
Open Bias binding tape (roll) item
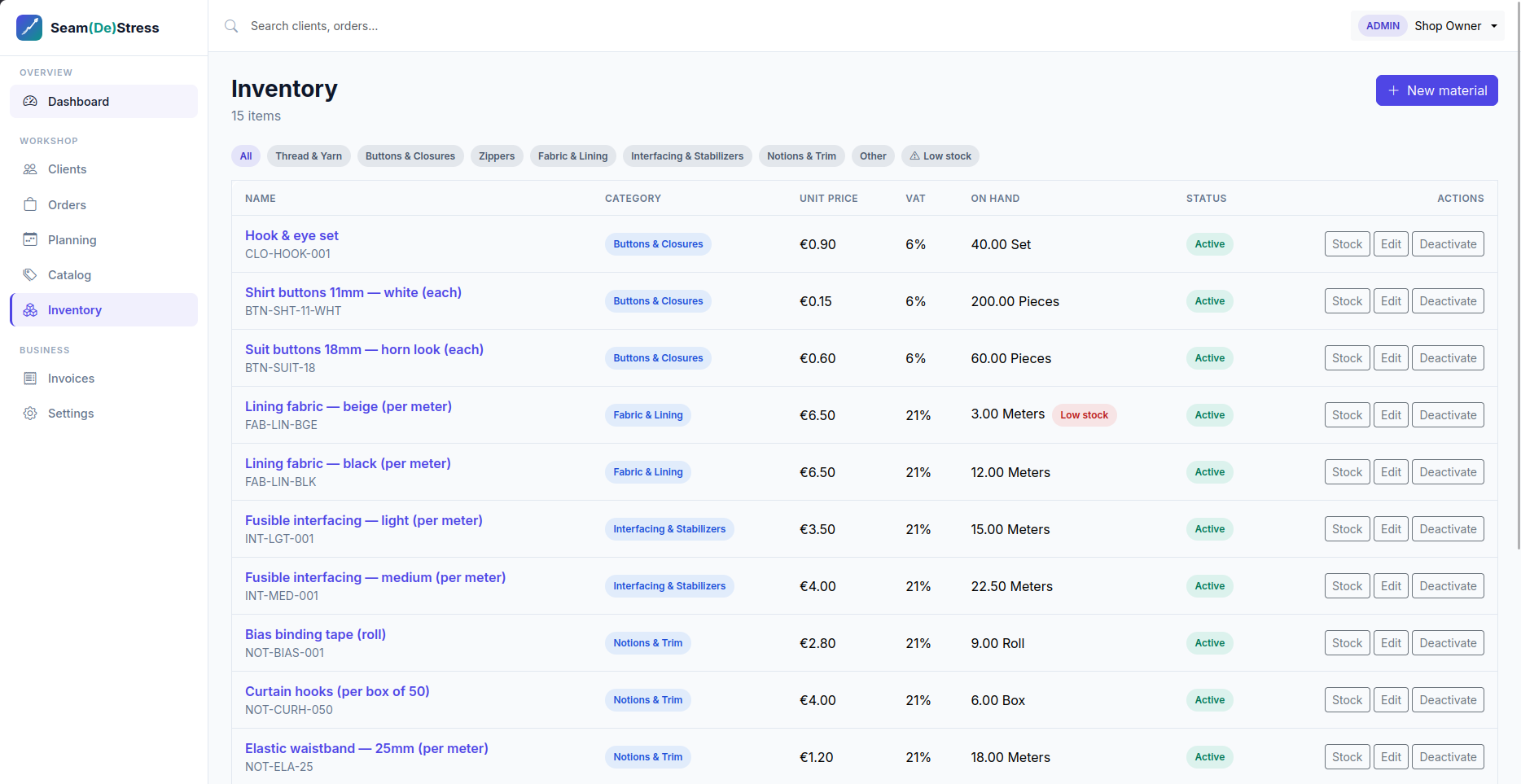tap(315, 634)
